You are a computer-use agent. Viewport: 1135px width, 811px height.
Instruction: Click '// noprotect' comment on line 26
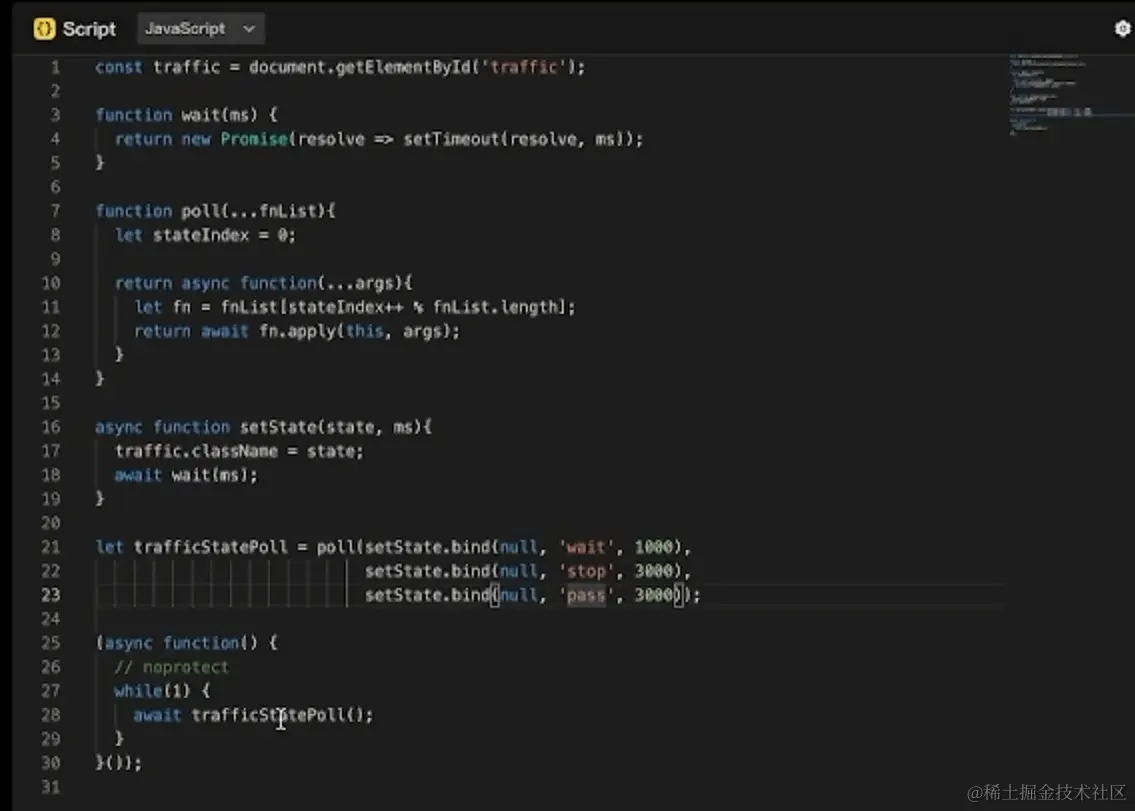click(x=172, y=667)
